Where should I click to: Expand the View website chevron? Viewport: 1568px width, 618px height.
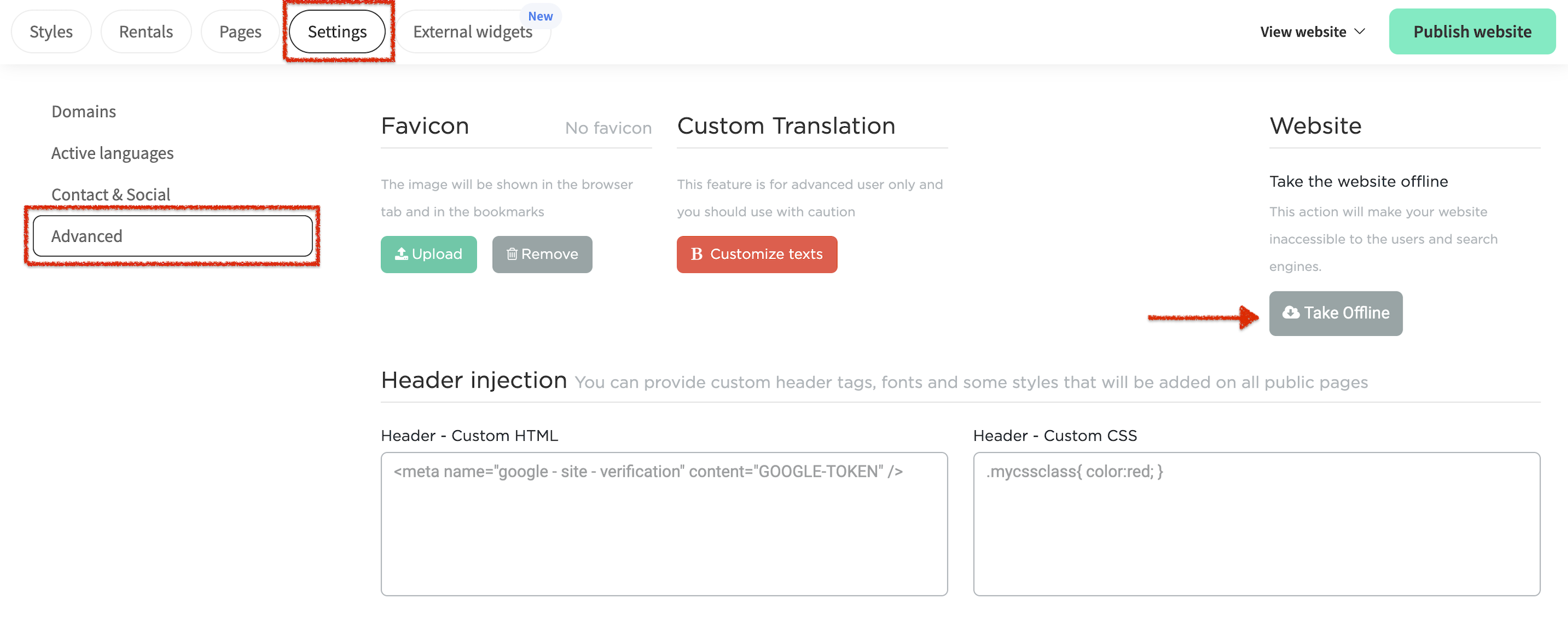1360,31
